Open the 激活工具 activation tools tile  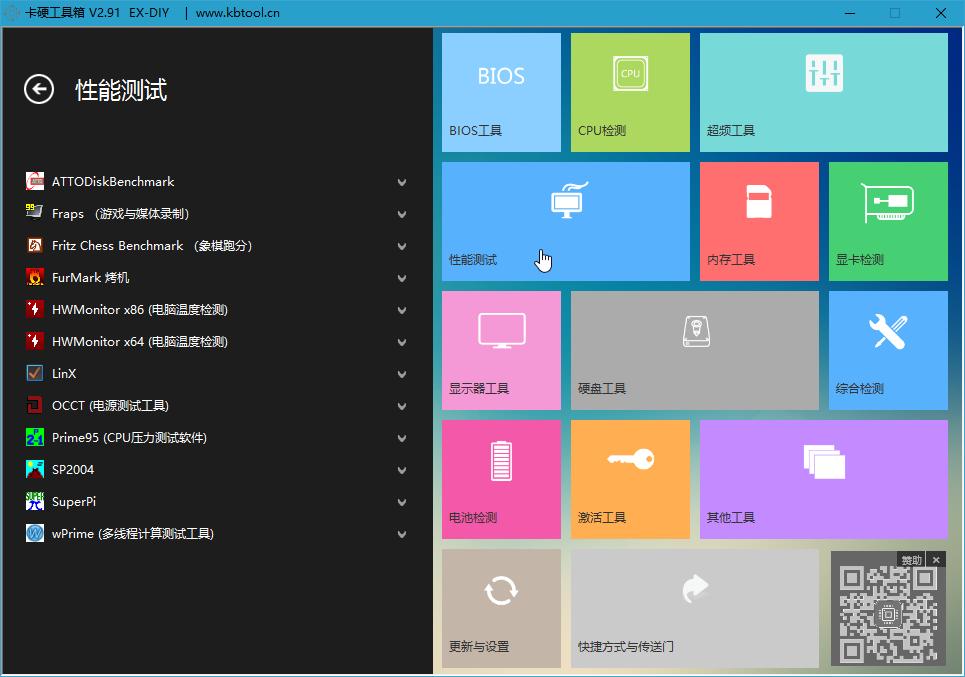(629, 479)
